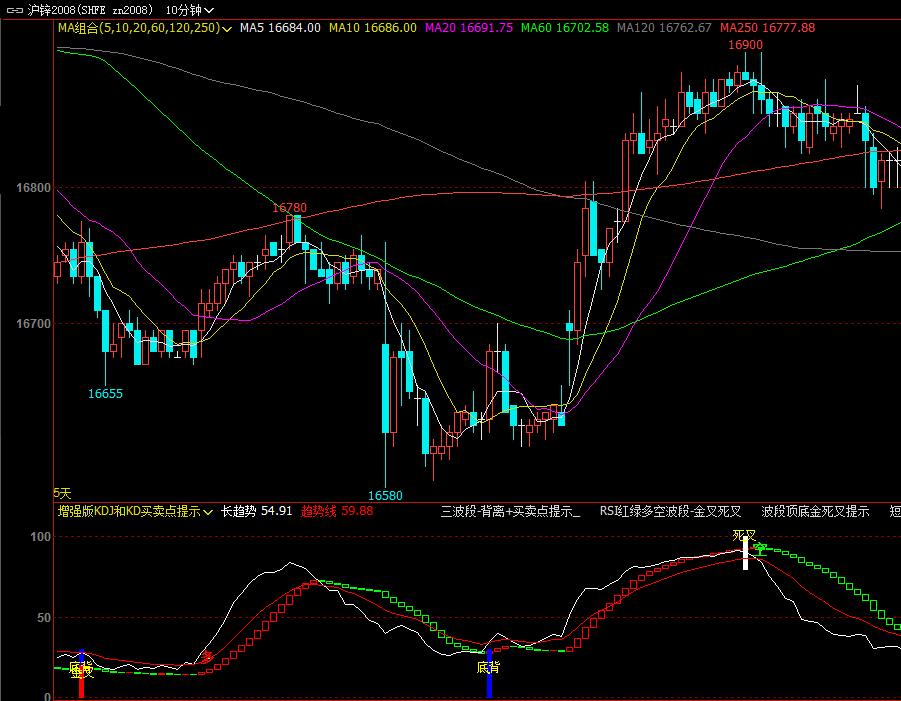Image resolution: width=901 pixels, height=701 pixels.
Task: Click the 16800 price axis label
Action: (33, 188)
